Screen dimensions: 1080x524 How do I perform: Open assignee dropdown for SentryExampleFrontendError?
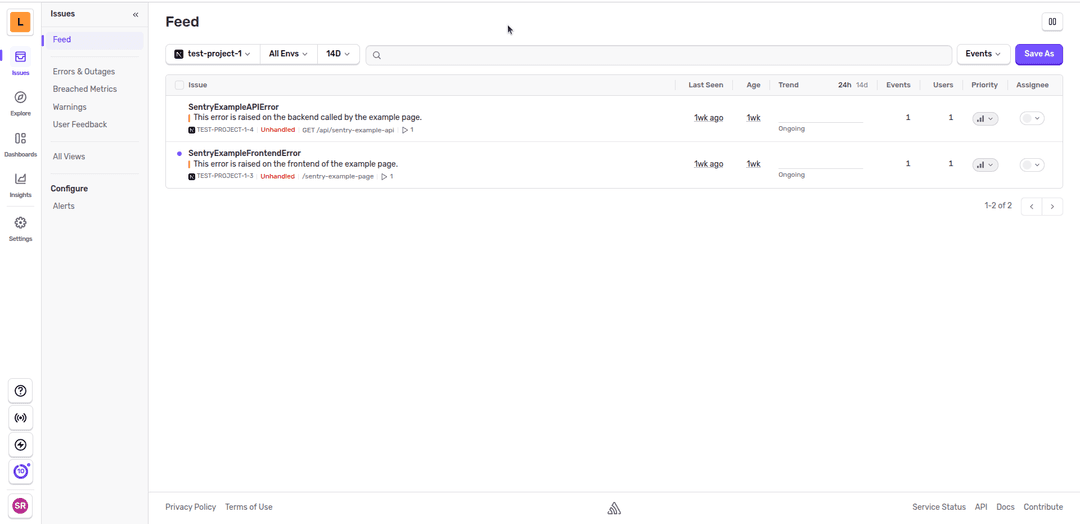[1032, 165]
